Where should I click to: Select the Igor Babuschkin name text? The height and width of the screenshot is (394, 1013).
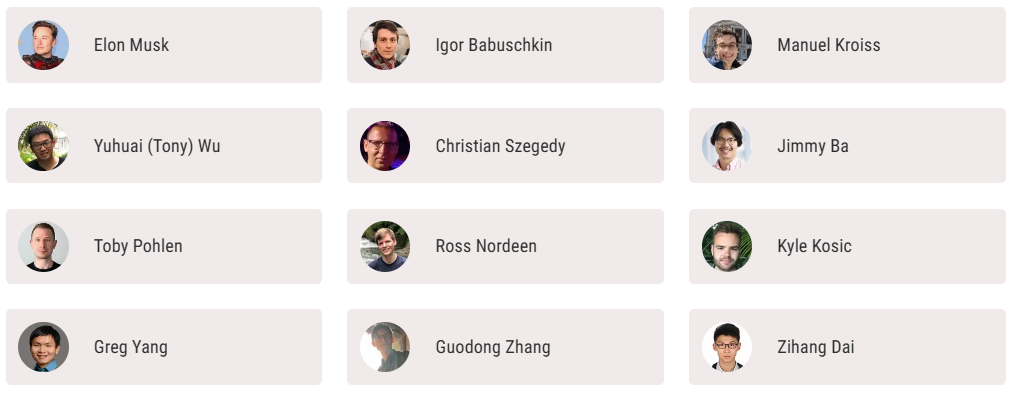click(494, 45)
